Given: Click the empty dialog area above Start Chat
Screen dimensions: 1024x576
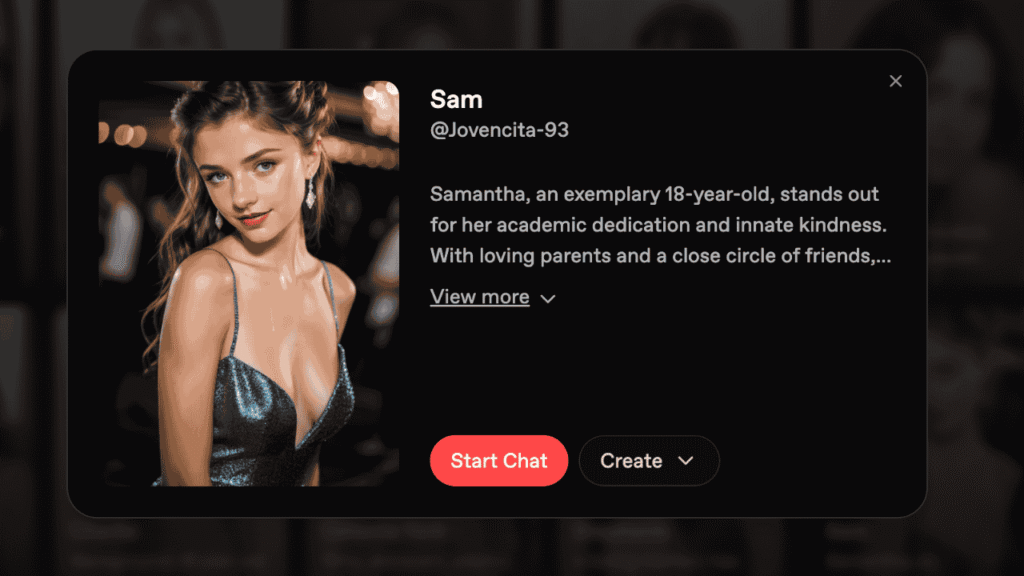Looking at the screenshot, I should point(660,372).
